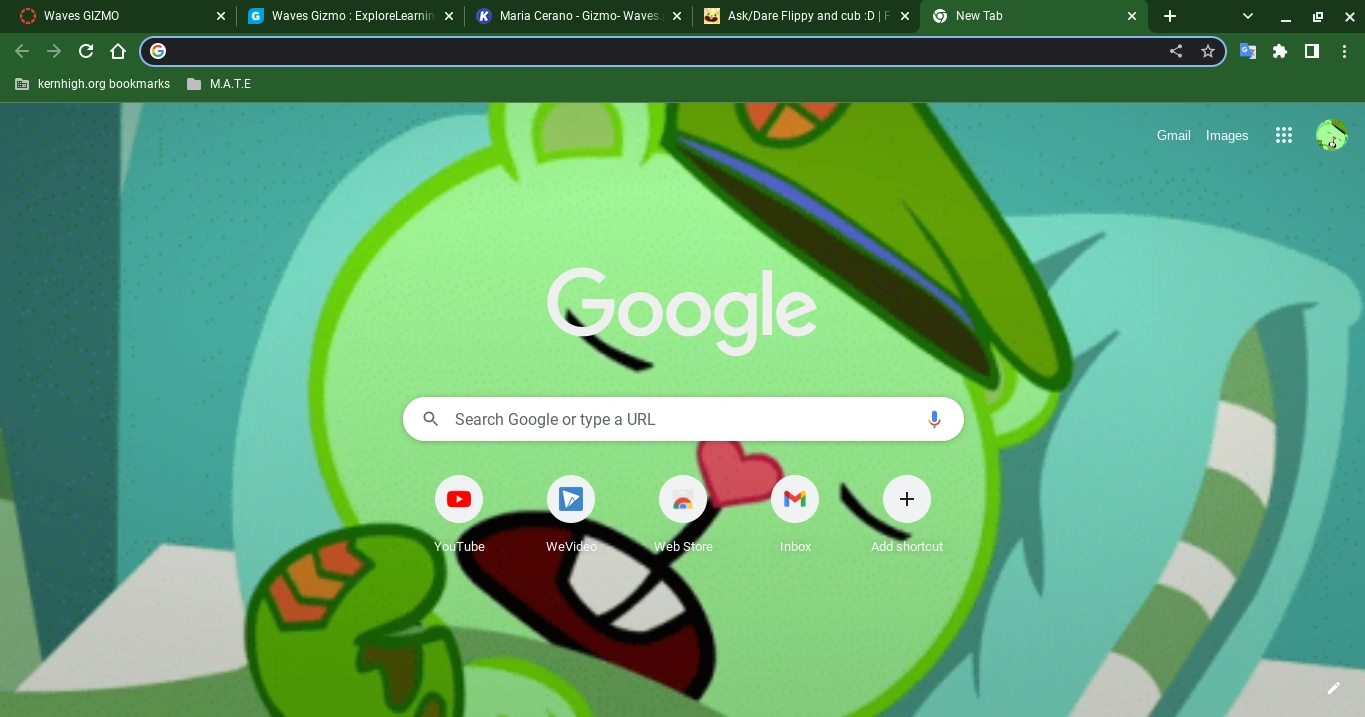Customize Chrome with the pencil button
This screenshot has height=717, width=1365.
(x=1334, y=688)
